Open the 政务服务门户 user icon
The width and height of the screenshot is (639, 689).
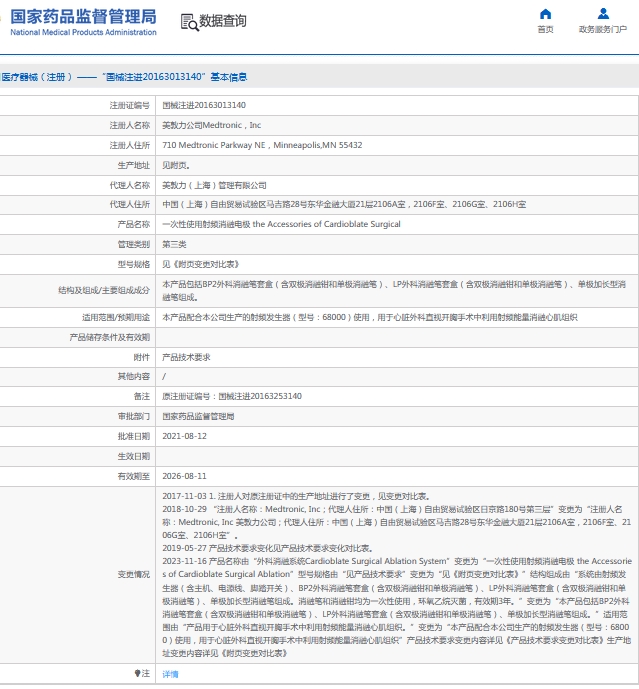(603, 14)
